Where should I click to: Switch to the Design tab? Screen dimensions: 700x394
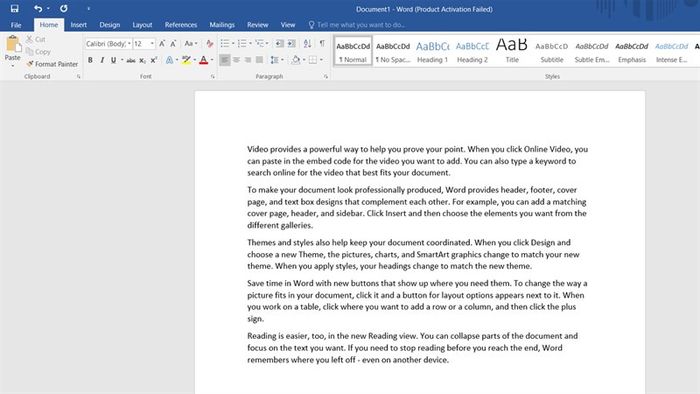(110, 25)
